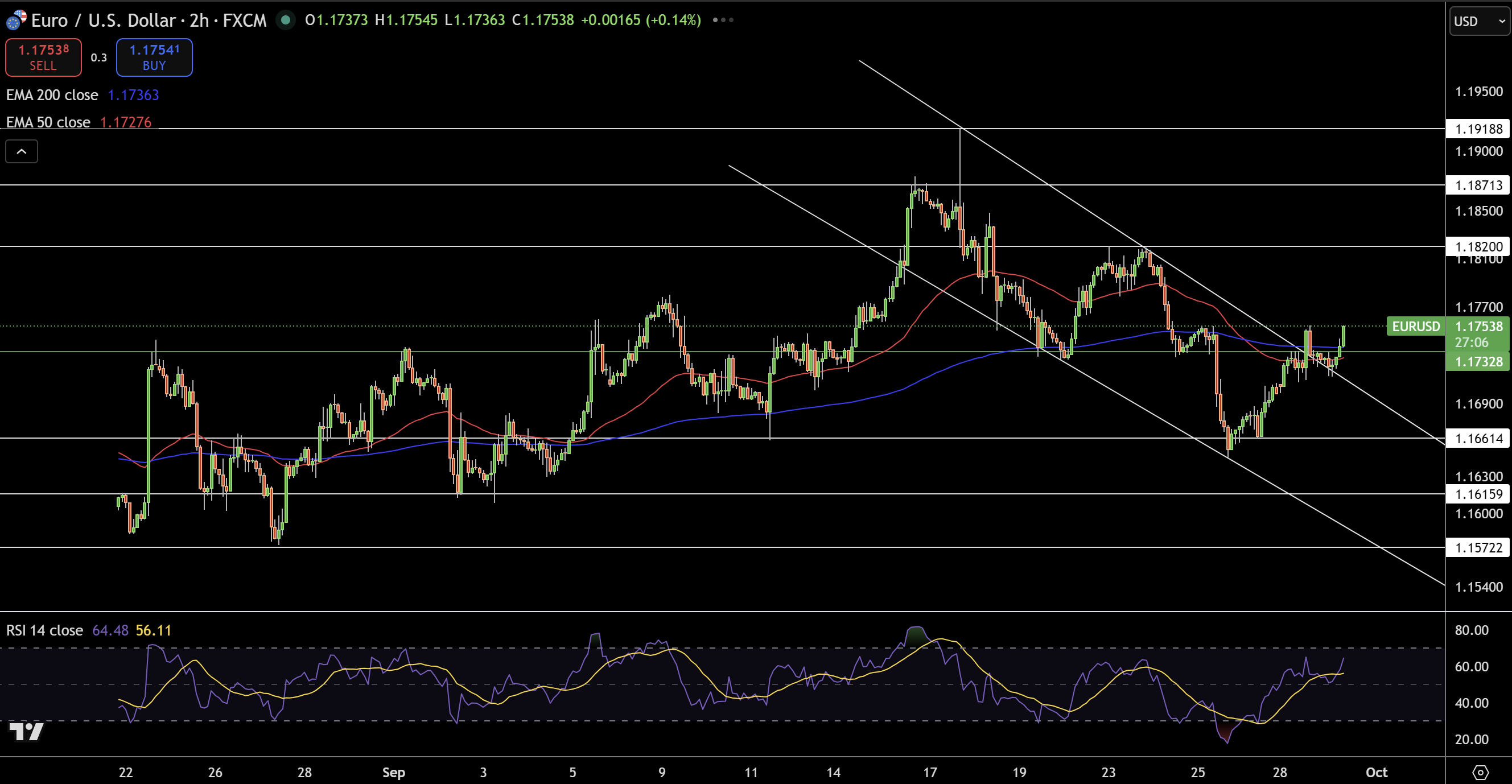The height and width of the screenshot is (784, 1512).
Task: Click the TradingView logo watermark
Action: [x=26, y=731]
